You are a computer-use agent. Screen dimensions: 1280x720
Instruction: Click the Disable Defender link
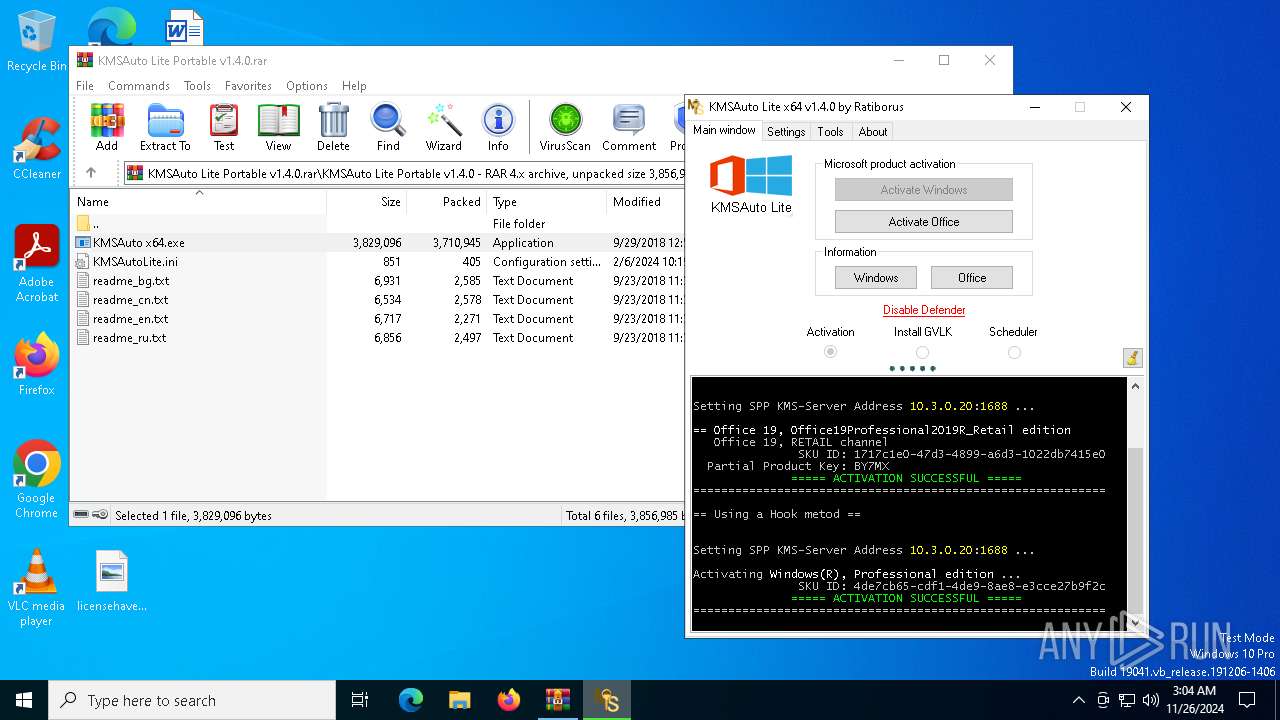924,310
